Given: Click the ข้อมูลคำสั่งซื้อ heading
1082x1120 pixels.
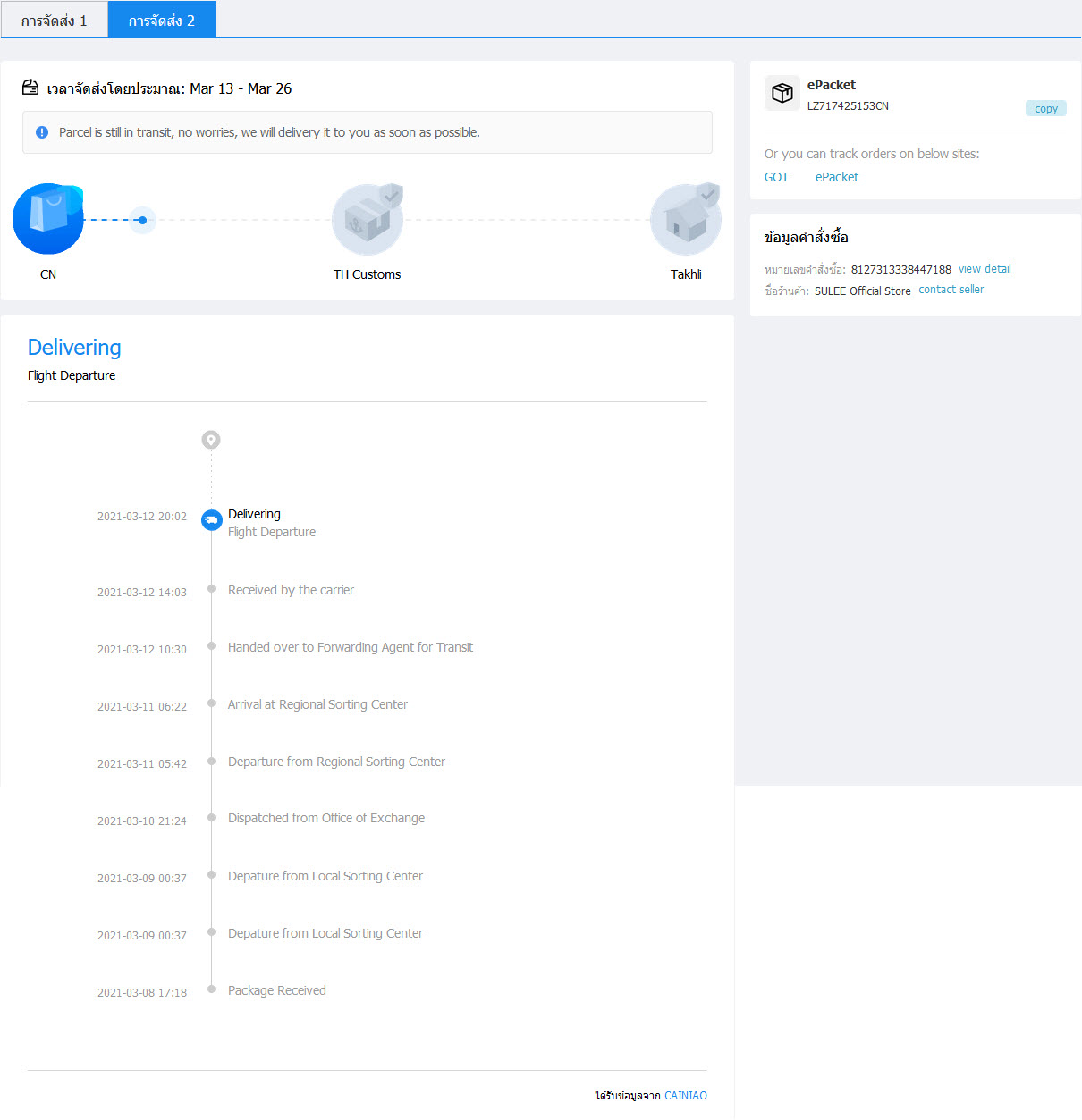Looking at the screenshot, I should pyautogui.click(x=806, y=237).
